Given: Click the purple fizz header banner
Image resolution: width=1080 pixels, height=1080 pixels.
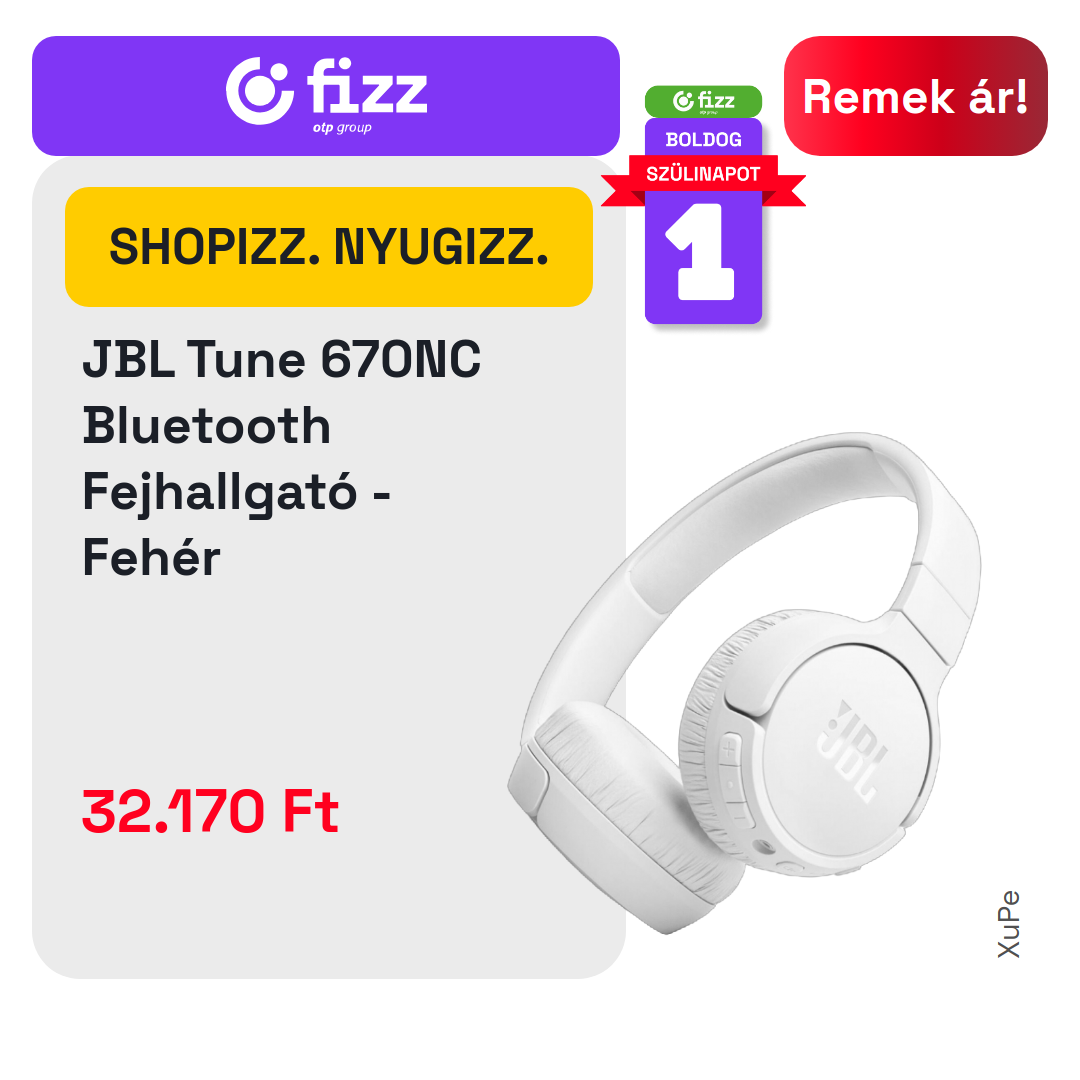Looking at the screenshot, I should click(326, 96).
